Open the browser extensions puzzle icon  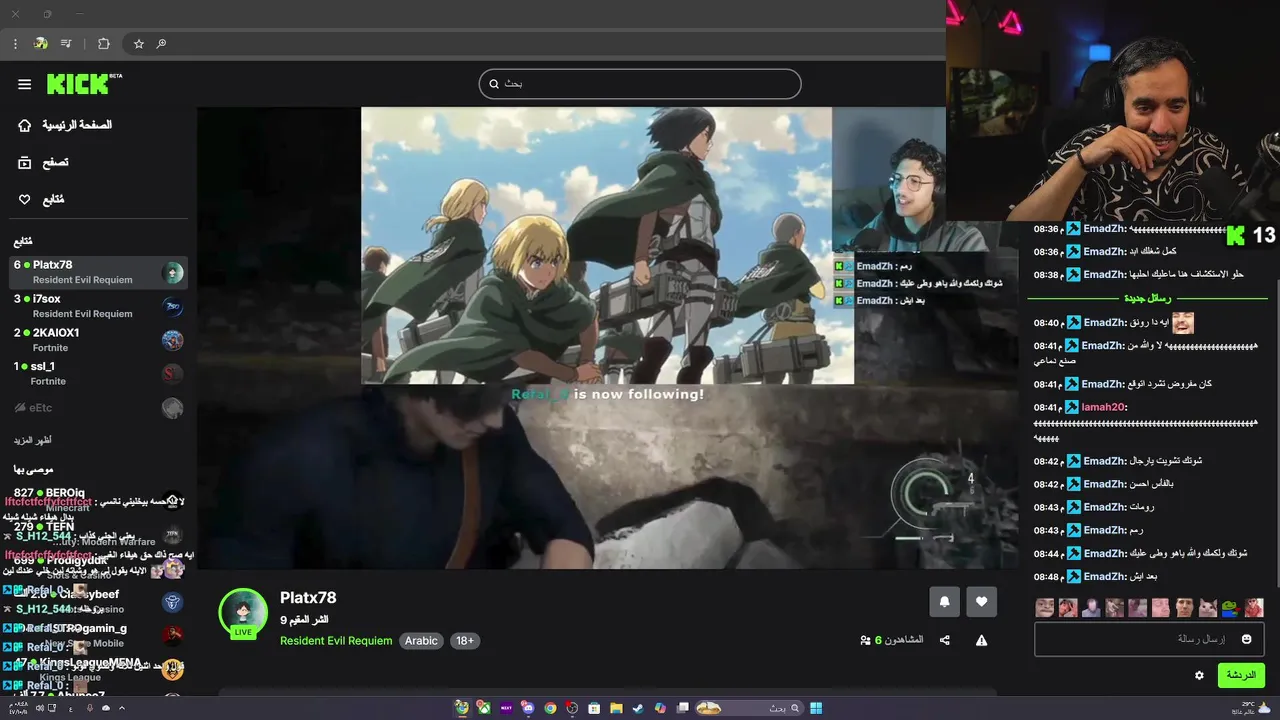(103, 44)
